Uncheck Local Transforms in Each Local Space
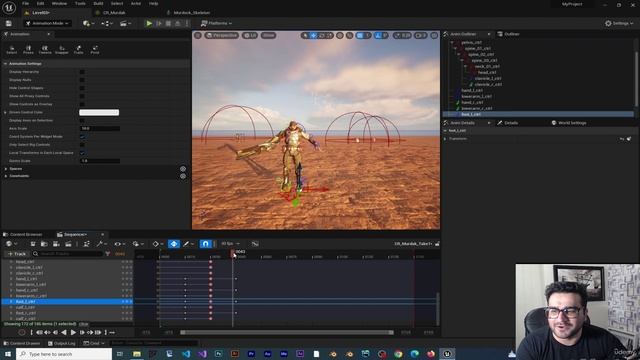This screenshot has height=360, width=640. pos(82,153)
